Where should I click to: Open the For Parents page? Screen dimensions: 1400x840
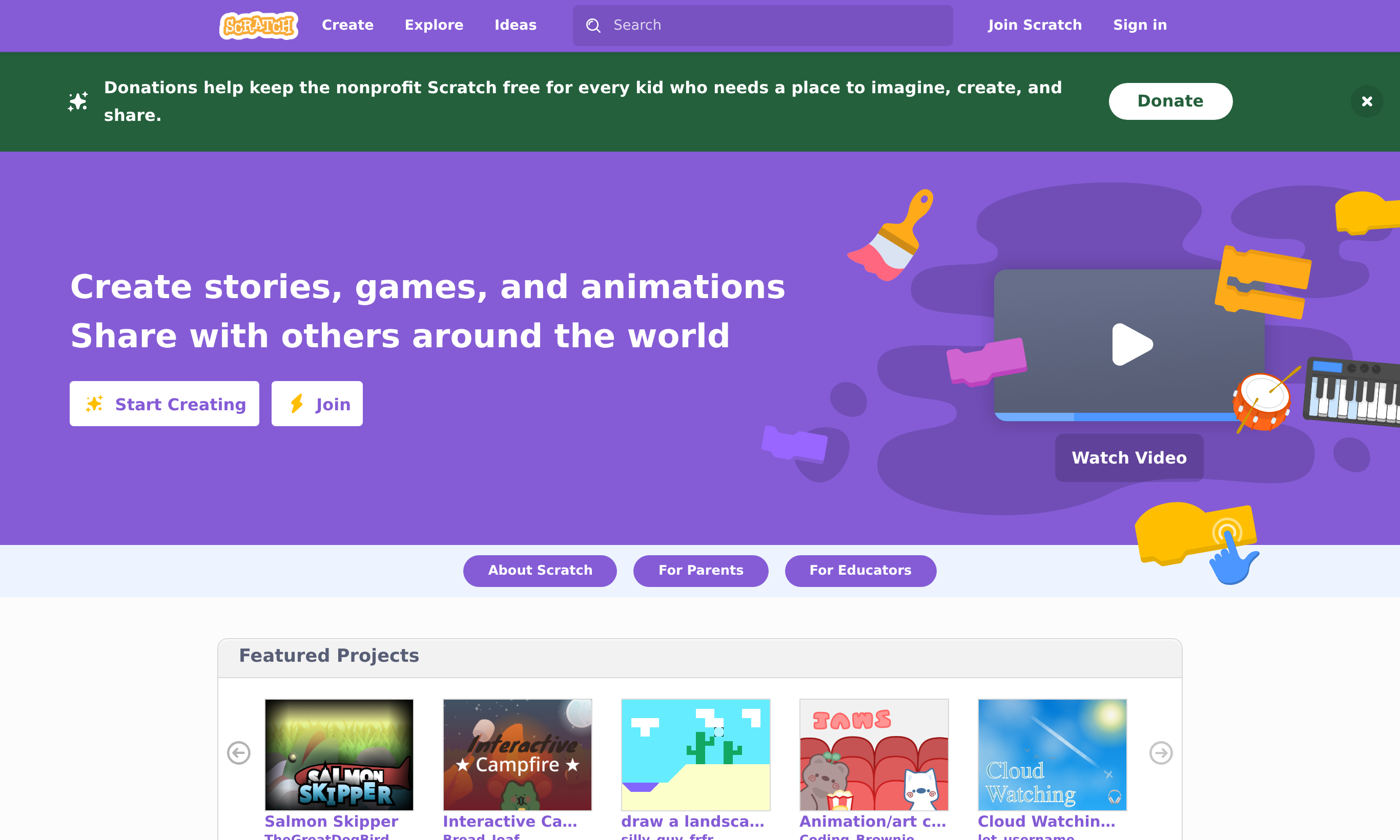click(701, 571)
